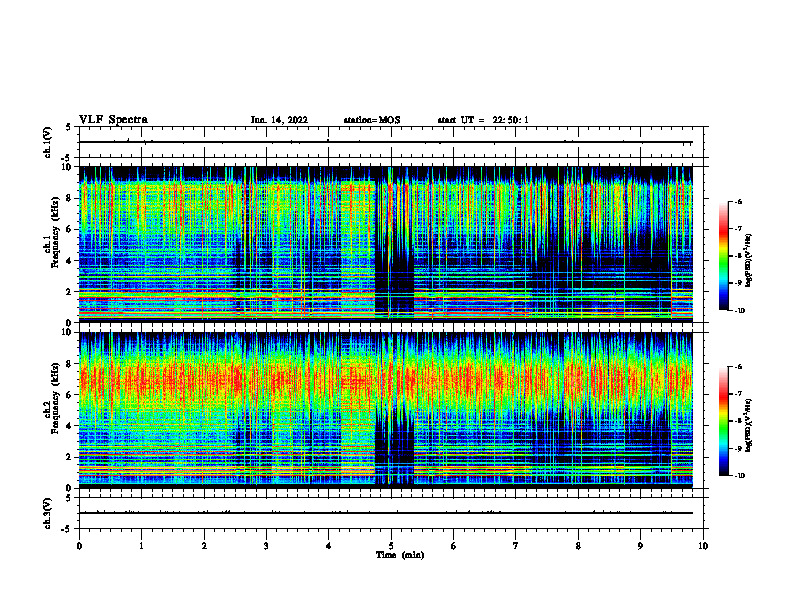This screenshot has width=792, height=612.
Task: Click the "2" kHz tick on ch.1 frequency axis
Action: (69, 291)
